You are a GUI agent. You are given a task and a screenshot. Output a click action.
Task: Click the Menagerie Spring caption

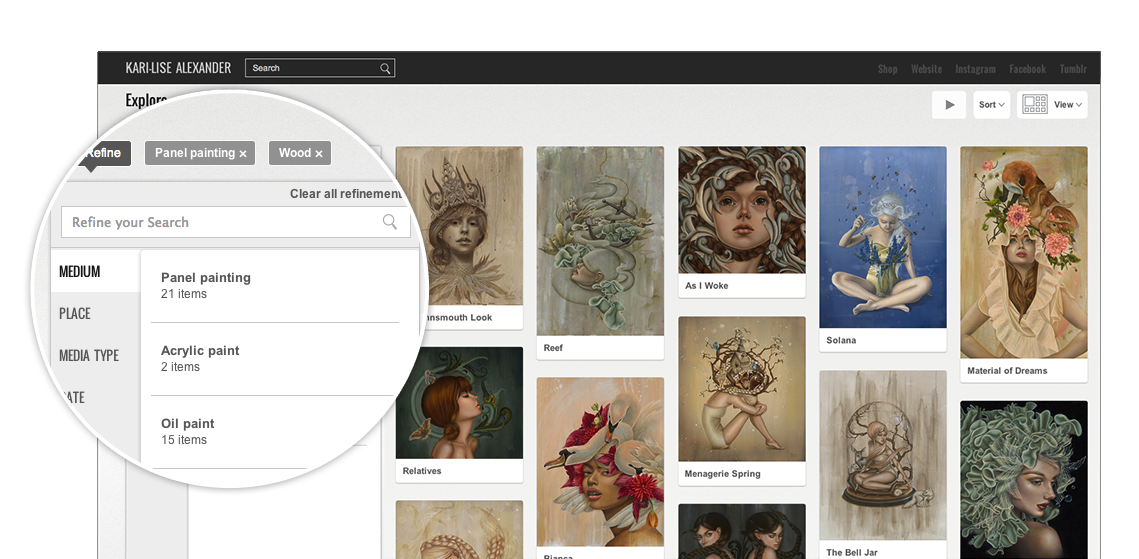[x=723, y=474]
